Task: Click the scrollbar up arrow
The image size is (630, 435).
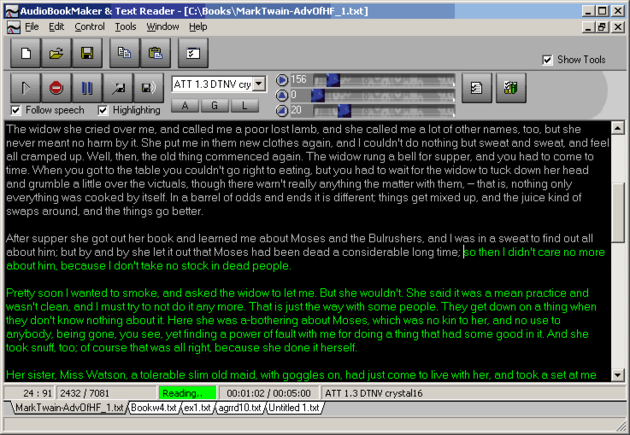Action: coord(618,128)
